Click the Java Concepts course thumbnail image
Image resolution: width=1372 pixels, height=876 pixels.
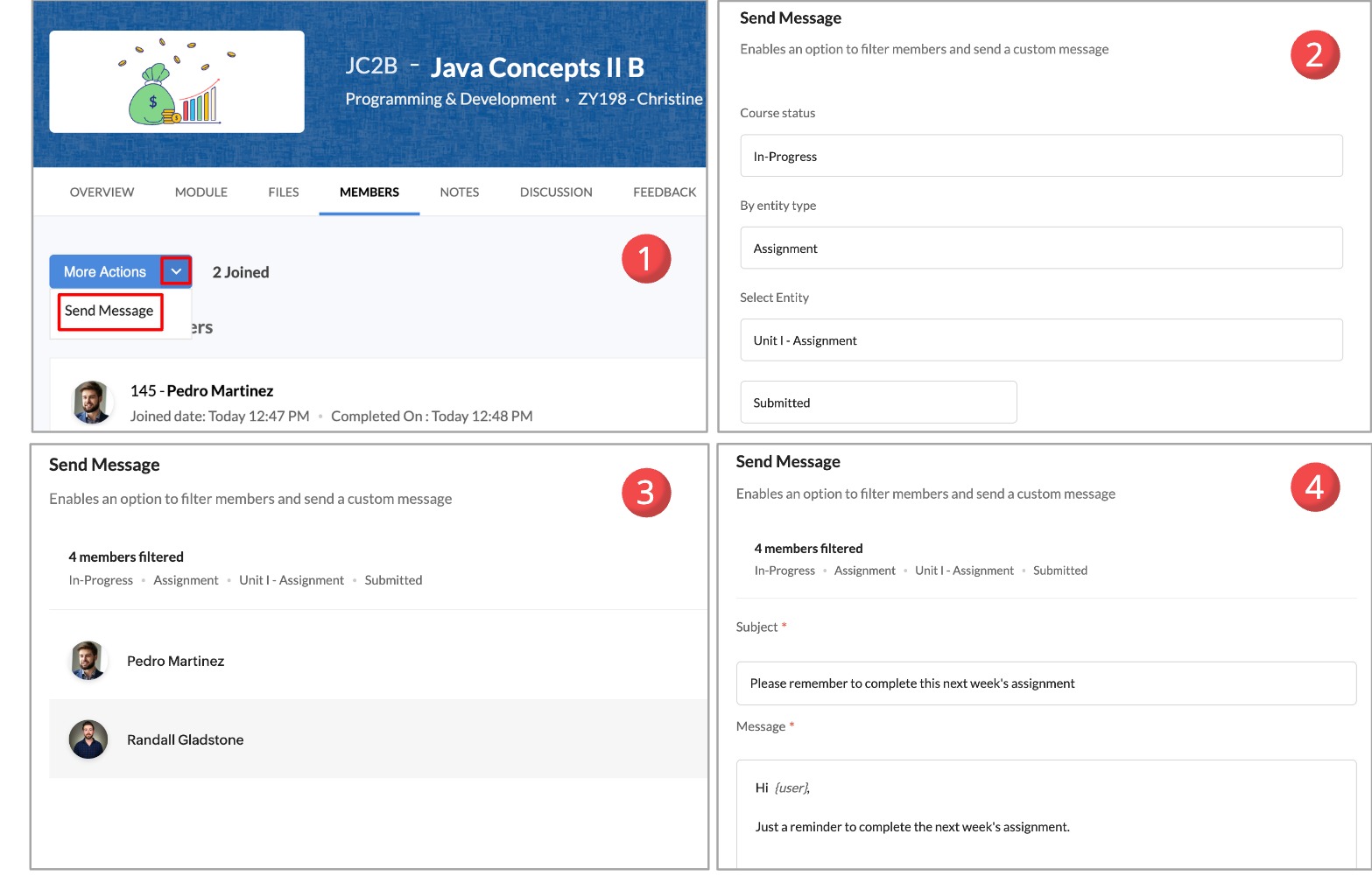click(x=177, y=82)
